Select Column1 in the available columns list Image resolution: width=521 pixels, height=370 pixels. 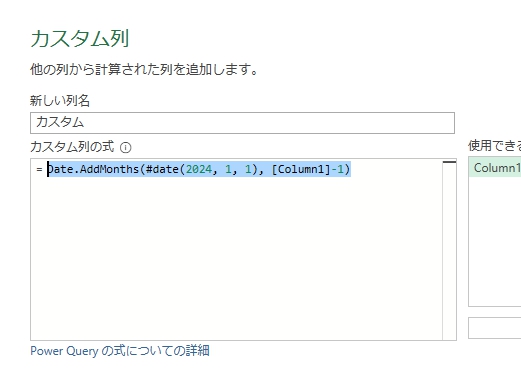coord(495,168)
